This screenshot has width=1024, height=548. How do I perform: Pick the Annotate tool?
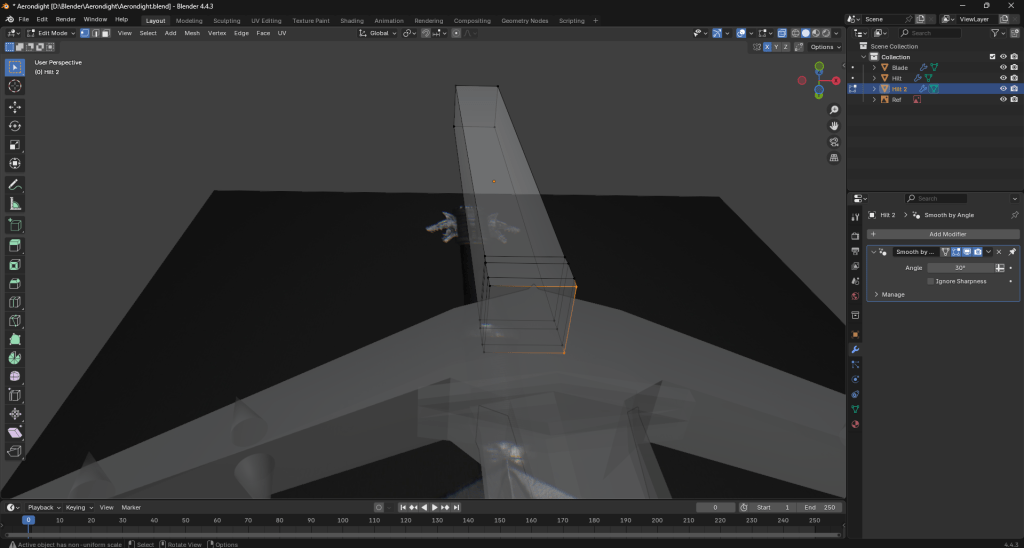coord(15,185)
